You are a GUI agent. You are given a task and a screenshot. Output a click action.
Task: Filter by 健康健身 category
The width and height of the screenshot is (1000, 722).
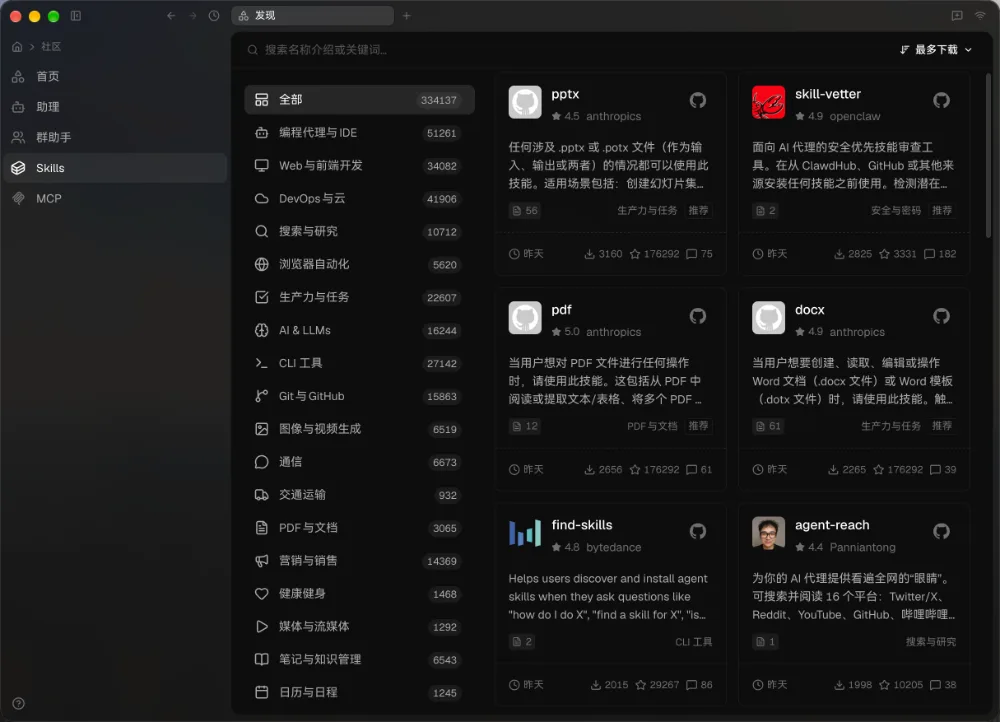pyautogui.click(x=359, y=593)
